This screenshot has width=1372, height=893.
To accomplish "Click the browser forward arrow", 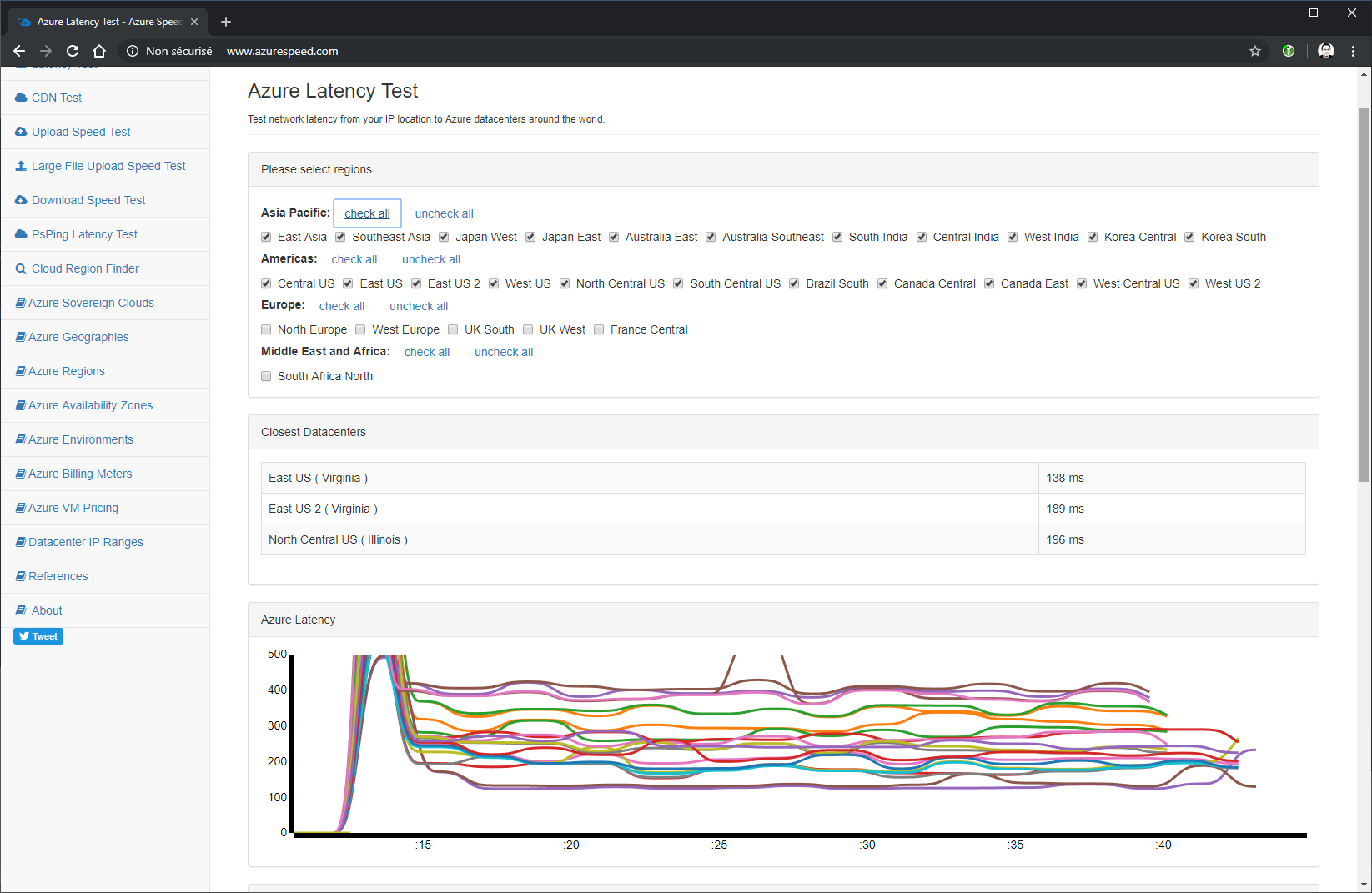I will pyautogui.click(x=46, y=51).
